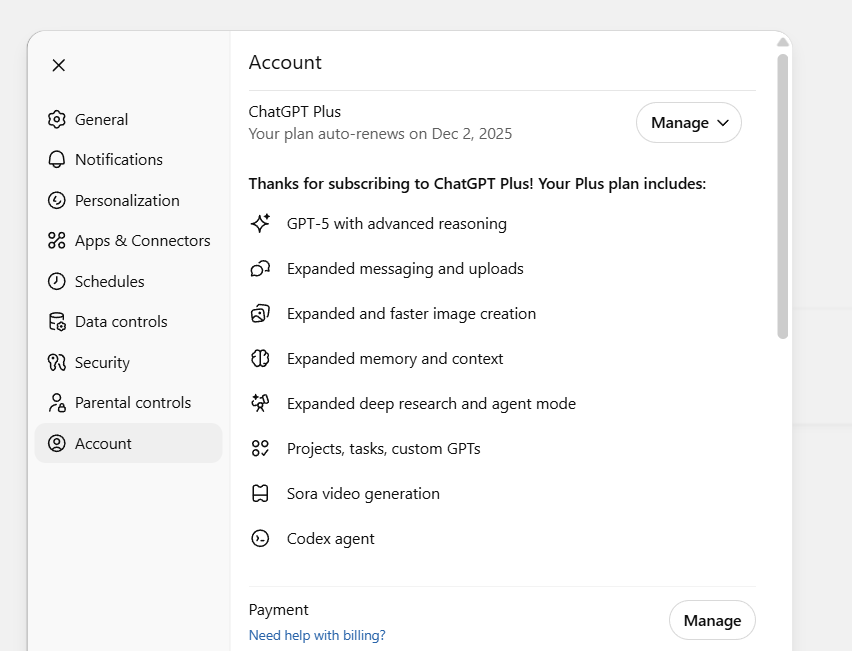
Task: Click the Notifications bell icon
Action: [x=57, y=160]
